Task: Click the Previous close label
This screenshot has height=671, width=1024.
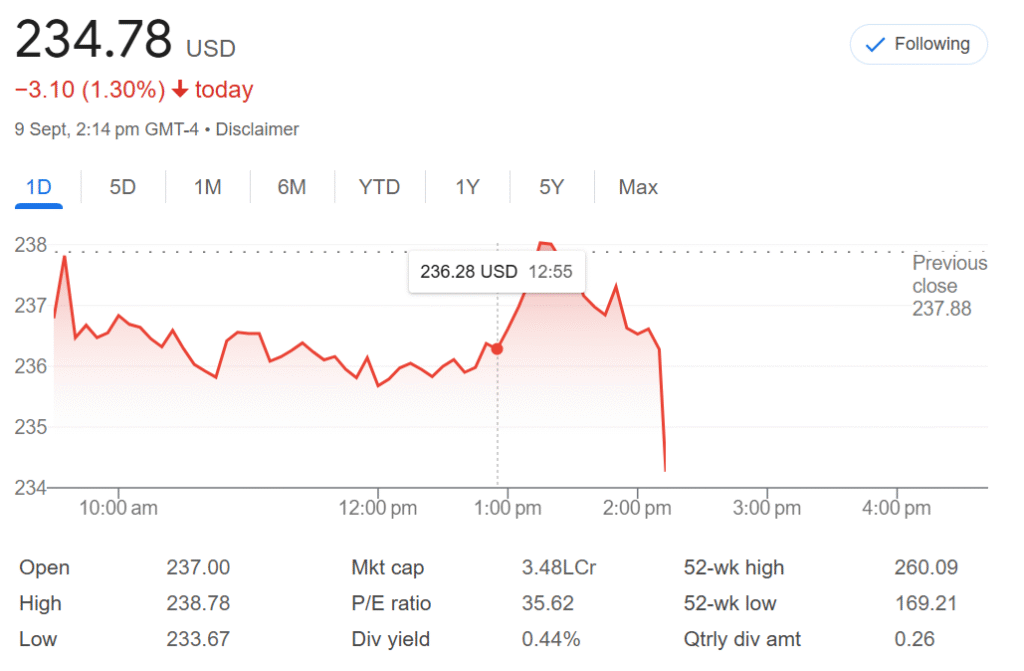Action: (948, 274)
